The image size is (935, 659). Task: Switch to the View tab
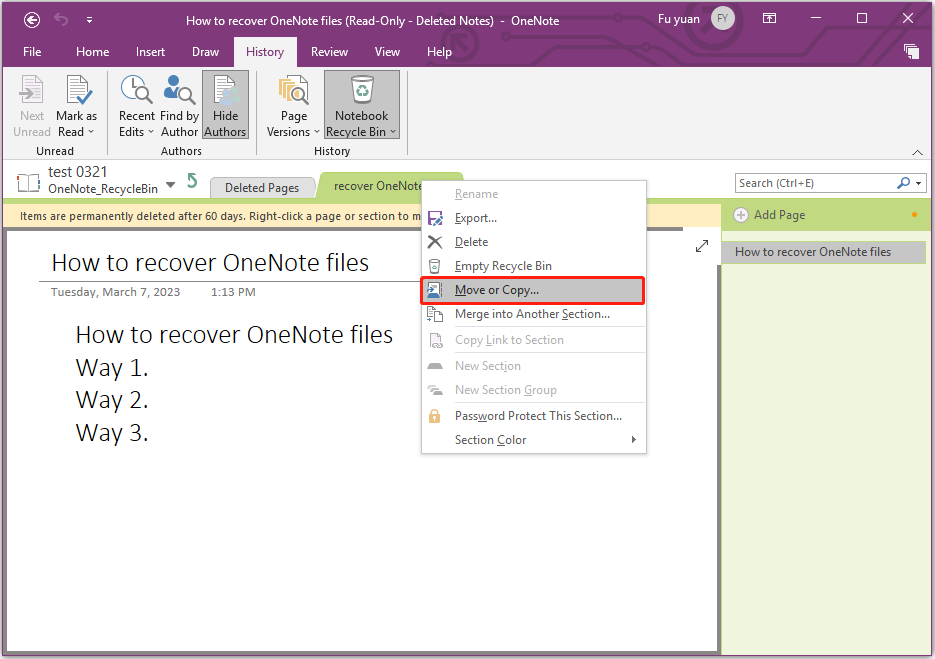387,52
